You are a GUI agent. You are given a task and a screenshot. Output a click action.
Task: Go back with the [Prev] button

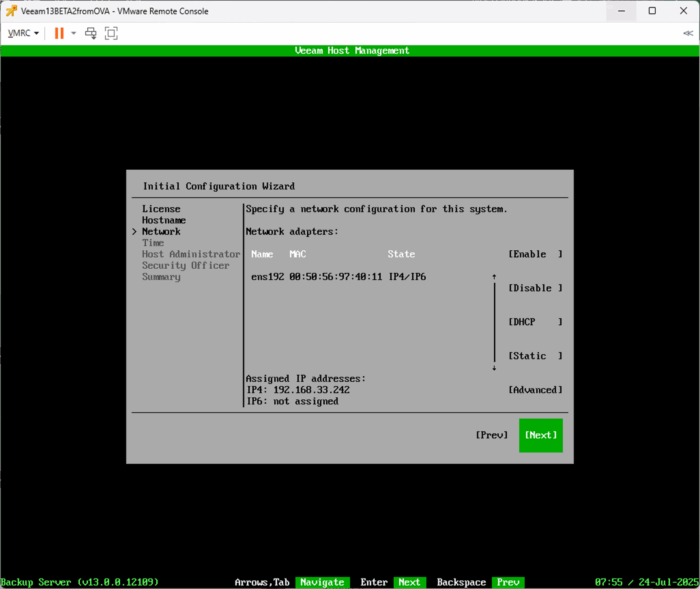[x=492, y=435]
